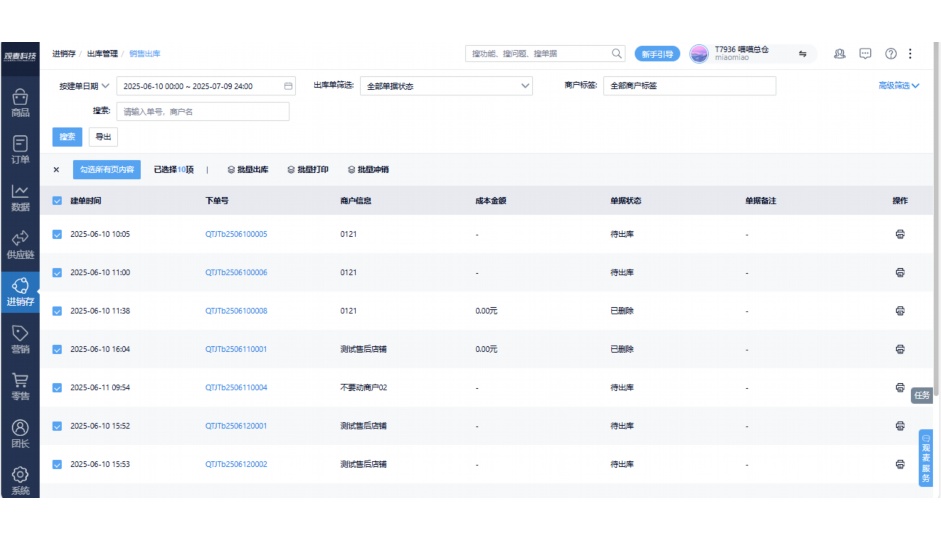Image resolution: width=941 pixels, height=540 pixels.
Task: Click the blue 搜索 search button
Action: (67, 137)
